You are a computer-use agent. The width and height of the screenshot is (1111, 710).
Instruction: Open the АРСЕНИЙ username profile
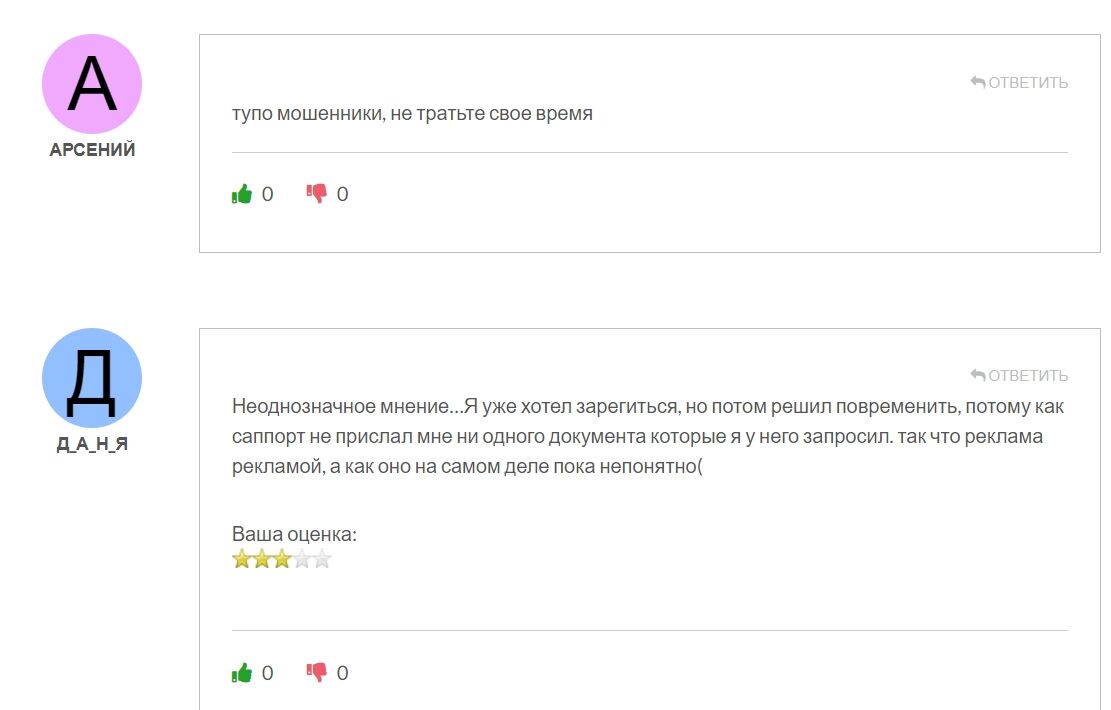coord(92,150)
